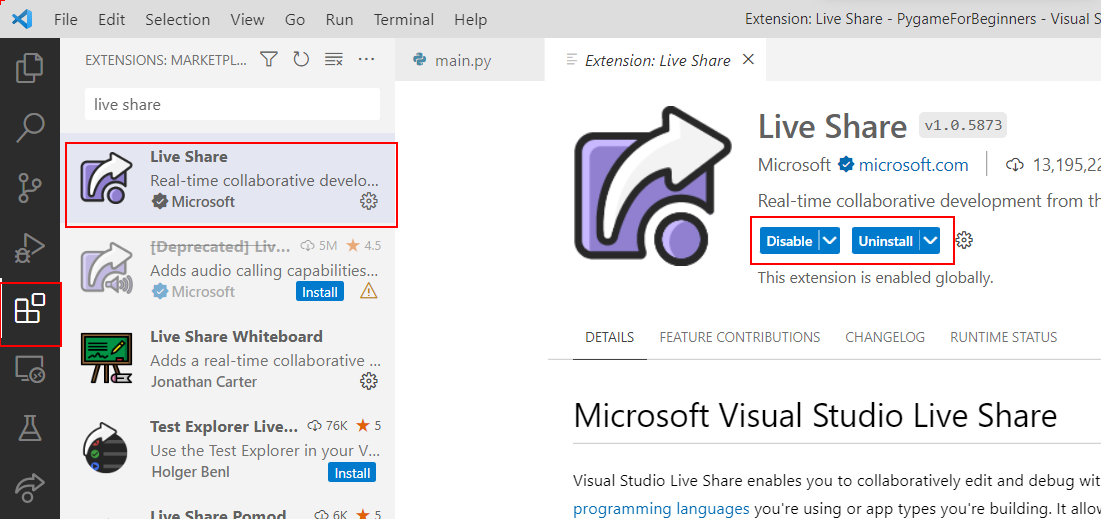Install the deprecated Live Share Audio extension
The height and width of the screenshot is (519, 1101).
pyautogui.click(x=320, y=291)
